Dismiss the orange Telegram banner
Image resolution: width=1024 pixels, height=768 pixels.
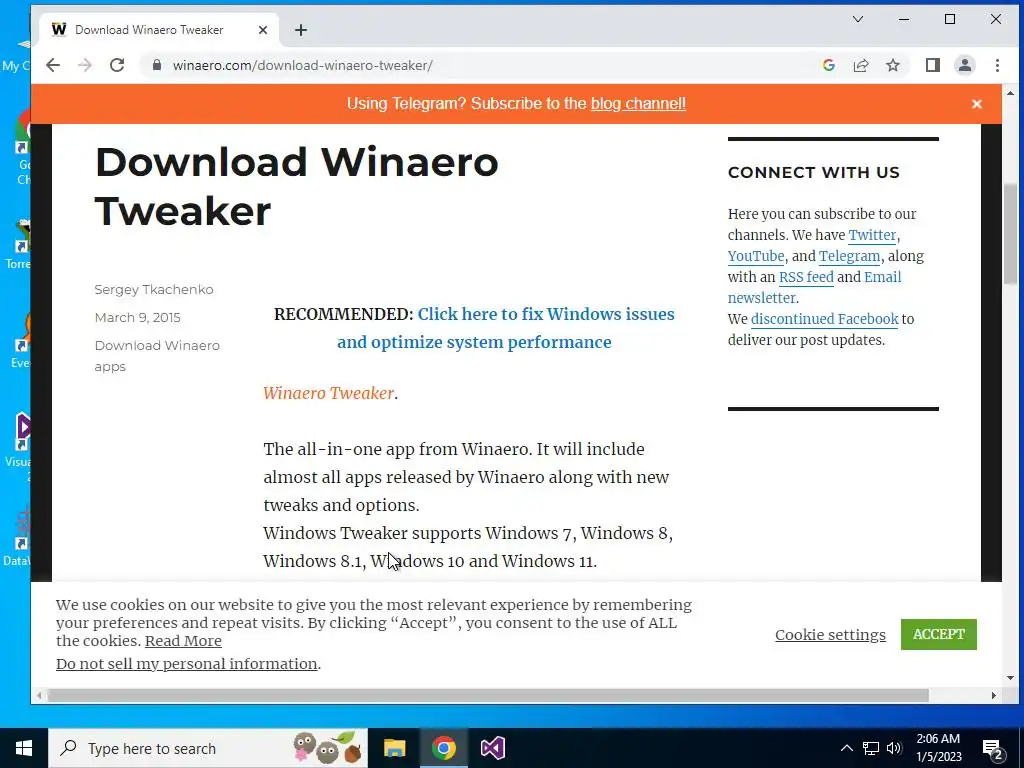[x=977, y=104]
